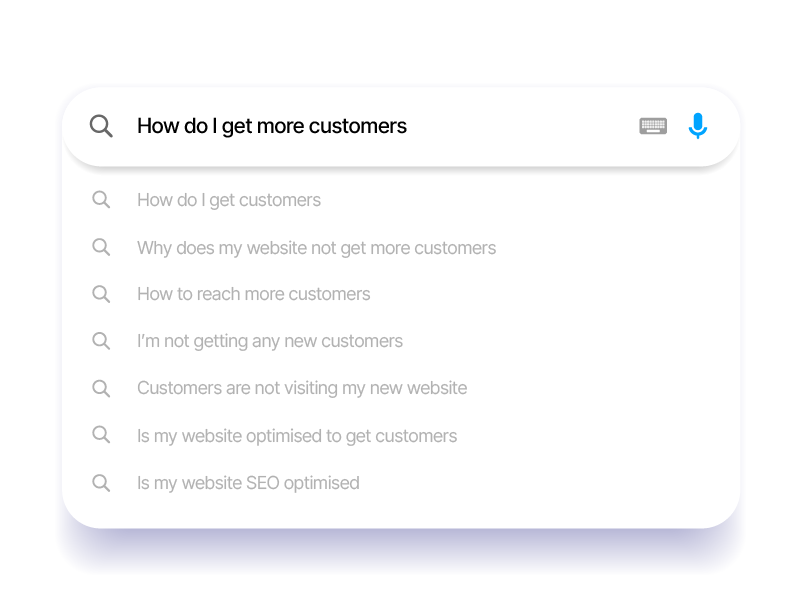Click the magnifier icon beside 'How do I get customers'
The width and height of the screenshot is (800, 600).
click(x=101, y=200)
